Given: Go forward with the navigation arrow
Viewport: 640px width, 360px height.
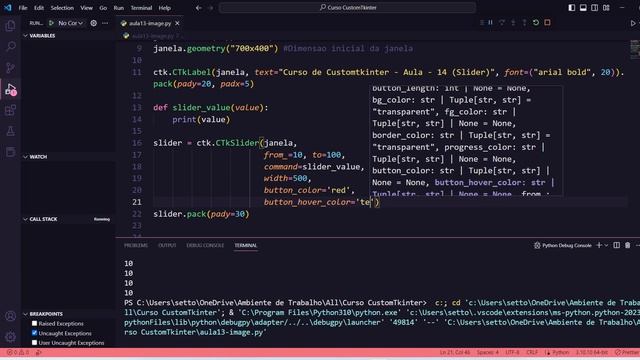Looking at the screenshot, I should [x=210, y=8].
